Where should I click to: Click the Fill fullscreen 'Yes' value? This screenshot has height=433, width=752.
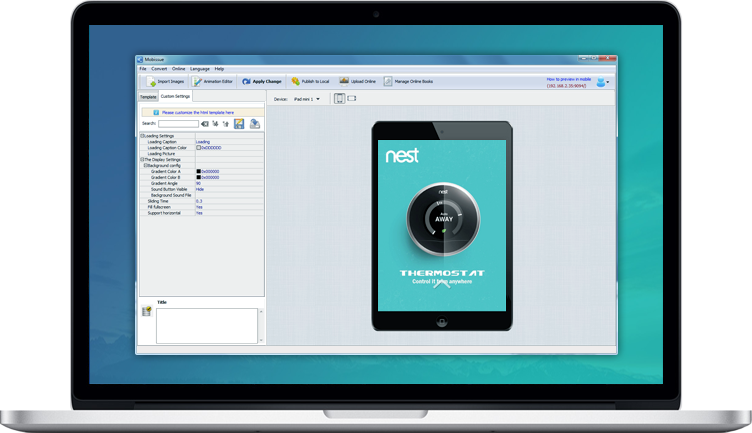pos(199,207)
